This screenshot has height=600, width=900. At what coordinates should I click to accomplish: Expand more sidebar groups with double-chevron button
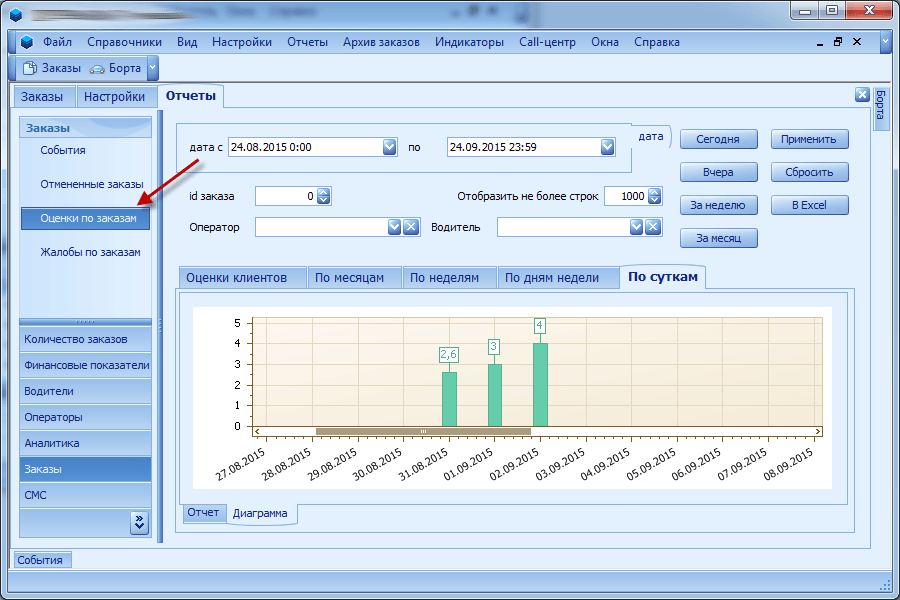pos(139,522)
